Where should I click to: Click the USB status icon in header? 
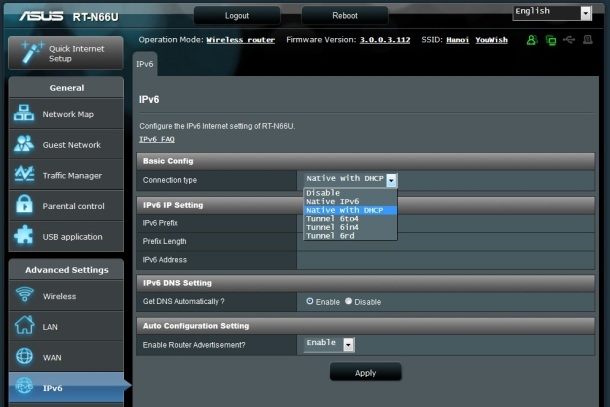569,40
